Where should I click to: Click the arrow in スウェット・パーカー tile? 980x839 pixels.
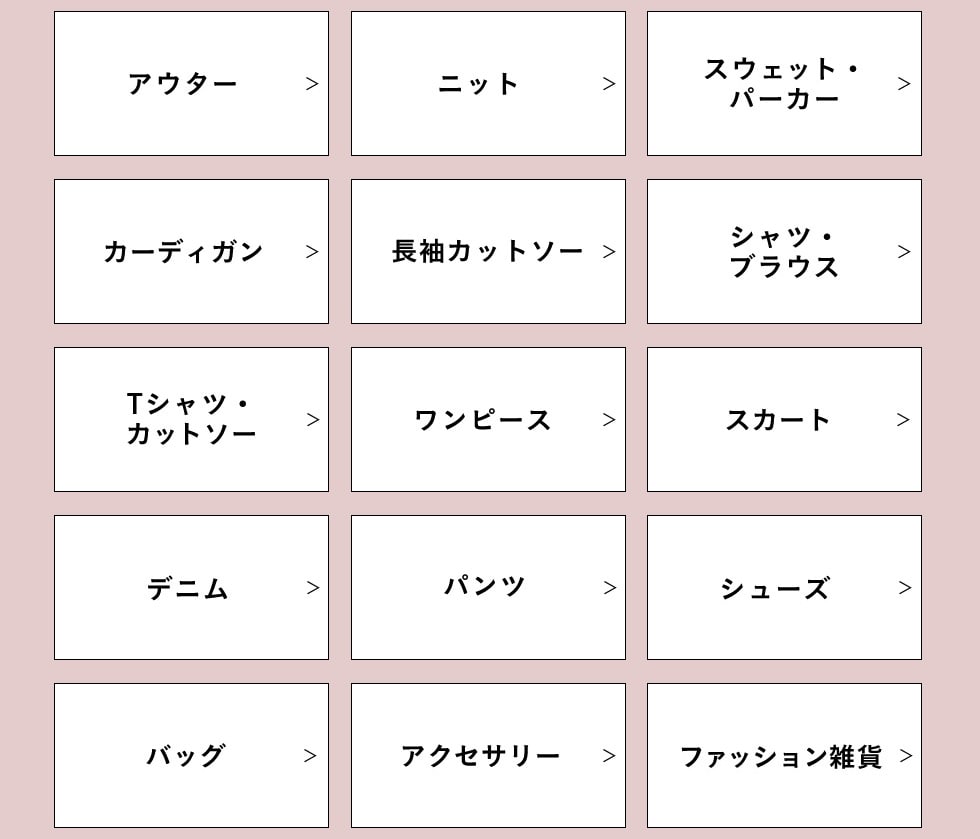904,84
